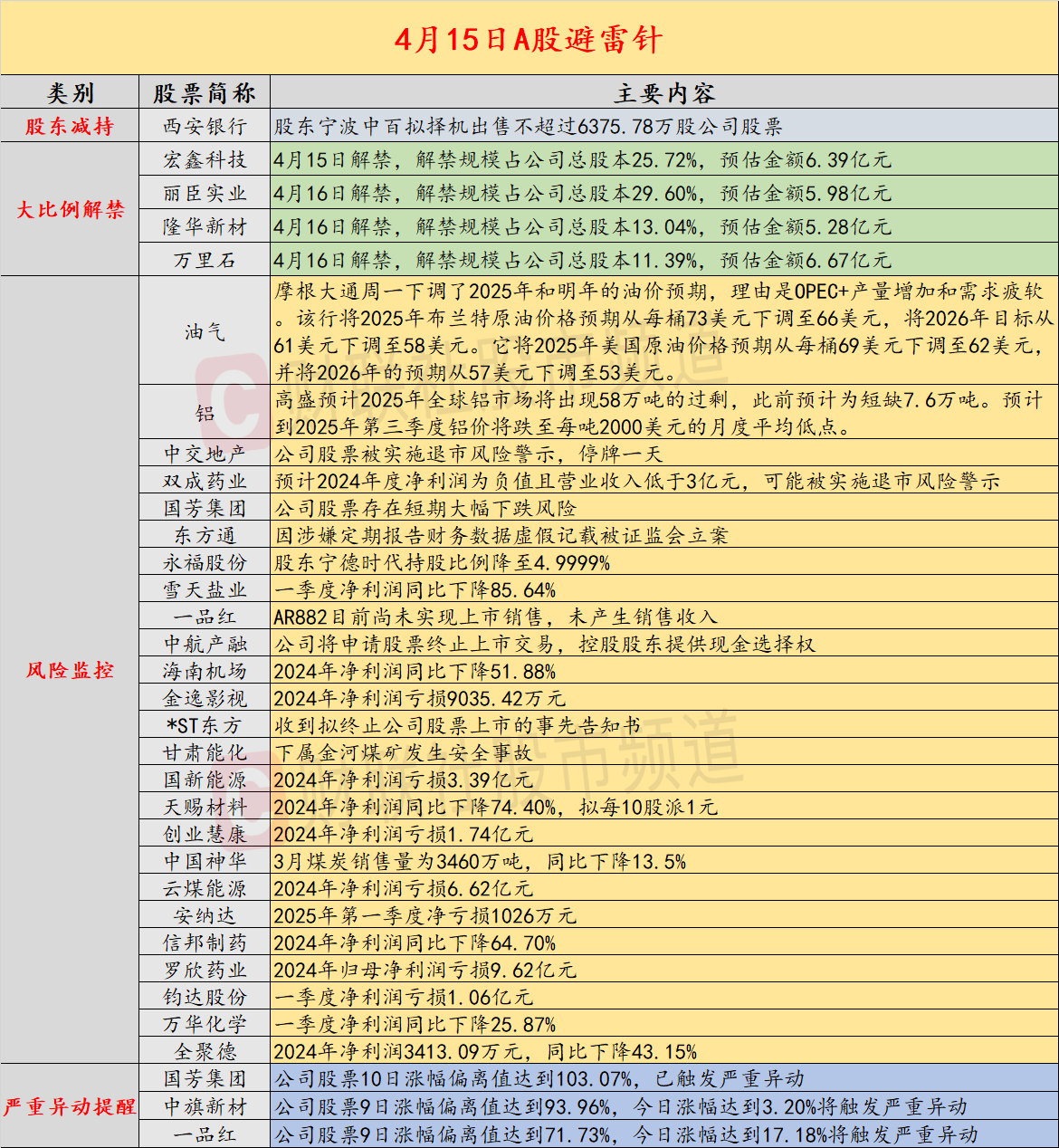
Task: Select the 宏鑫科技 stock name cell
Action: pyautogui.click(x=205, y=159)
